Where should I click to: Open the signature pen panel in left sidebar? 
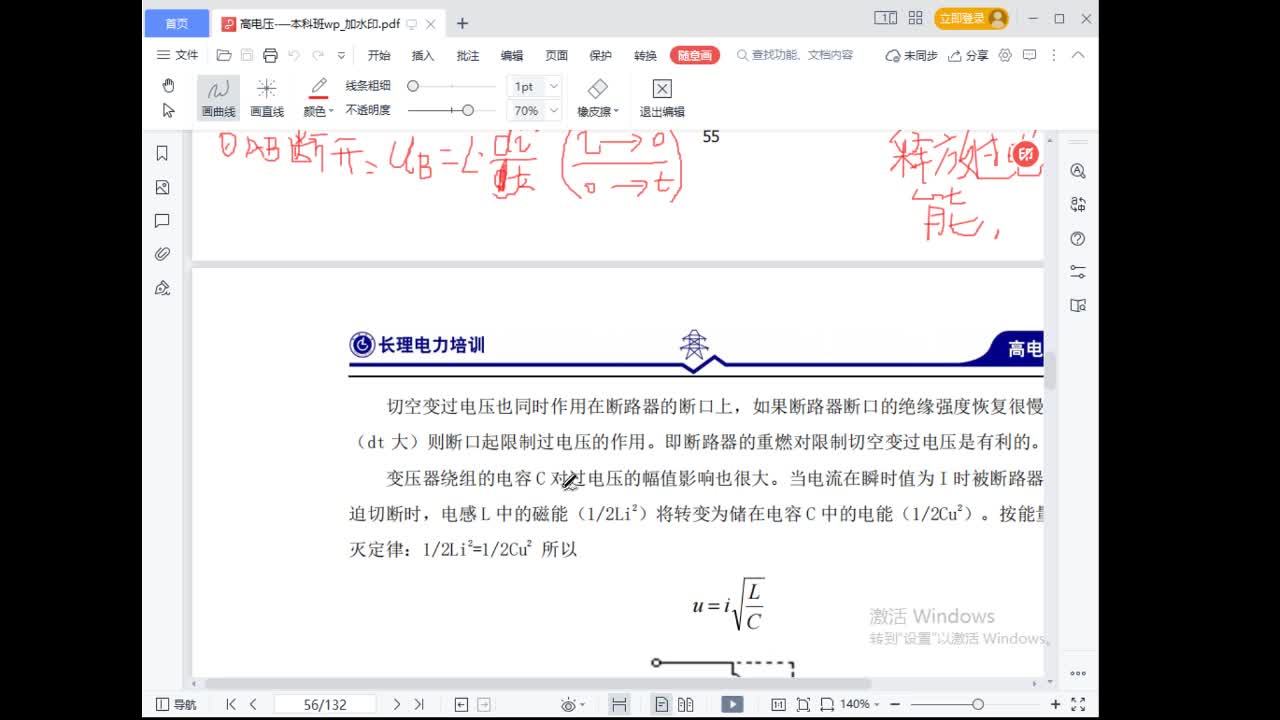click(x=162, y=288)
